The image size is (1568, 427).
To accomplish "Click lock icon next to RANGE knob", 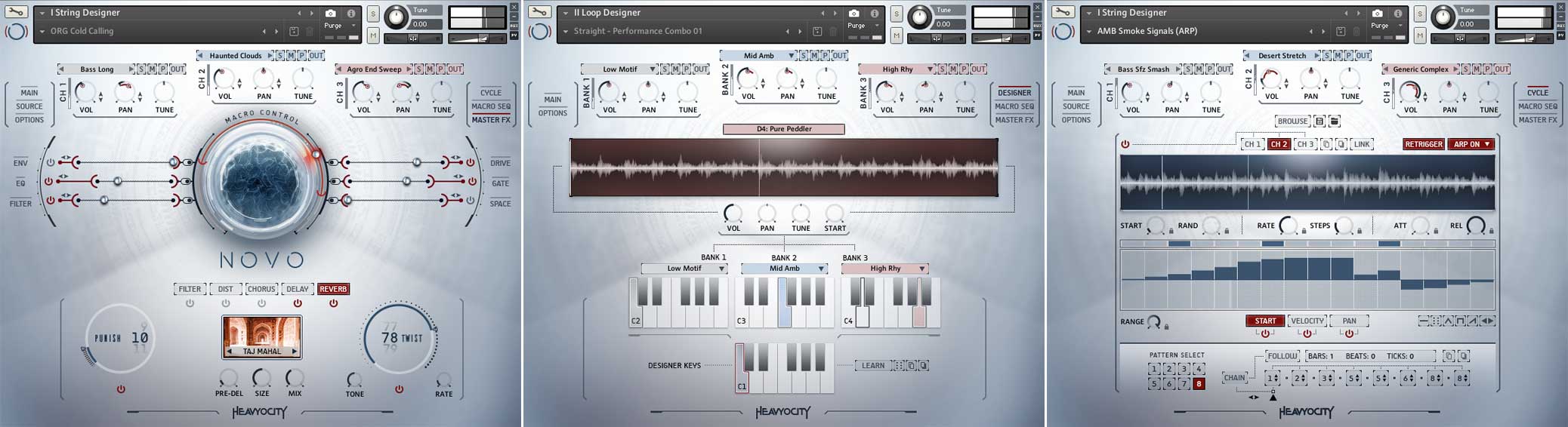I will point(1166,327).
